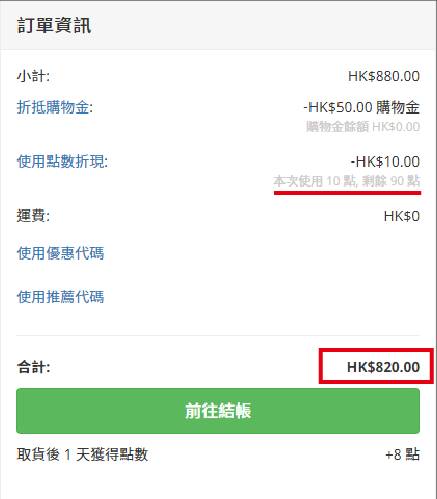This screenshot has height=499, width=437.
Task: Click the divider line above 合計
Action: point(218,335)
